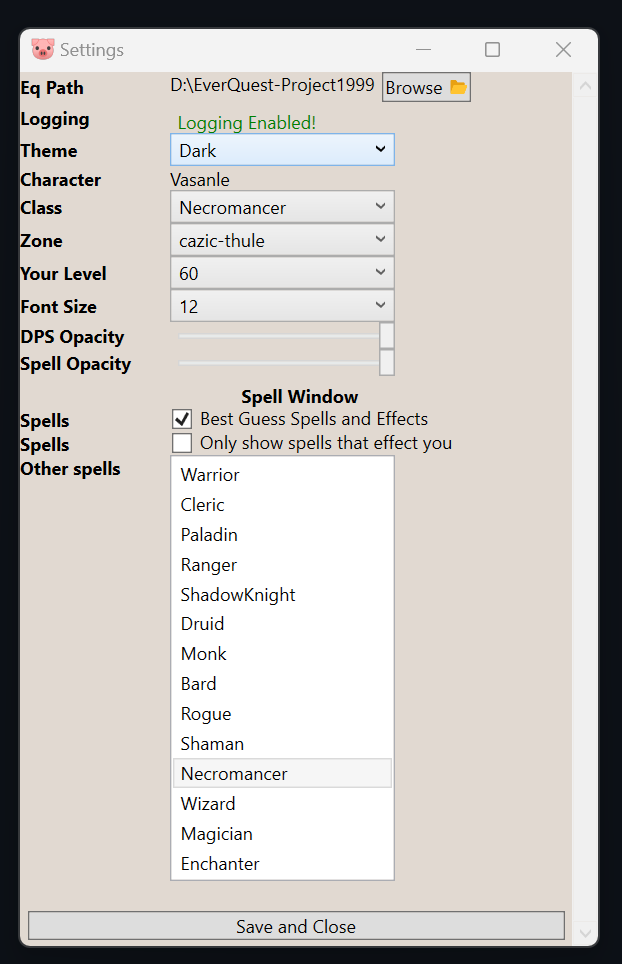Image resolution: width=622 pixels, height=964 pixels.
Task: Select Paladin in Other spells list
Action: 282,535
